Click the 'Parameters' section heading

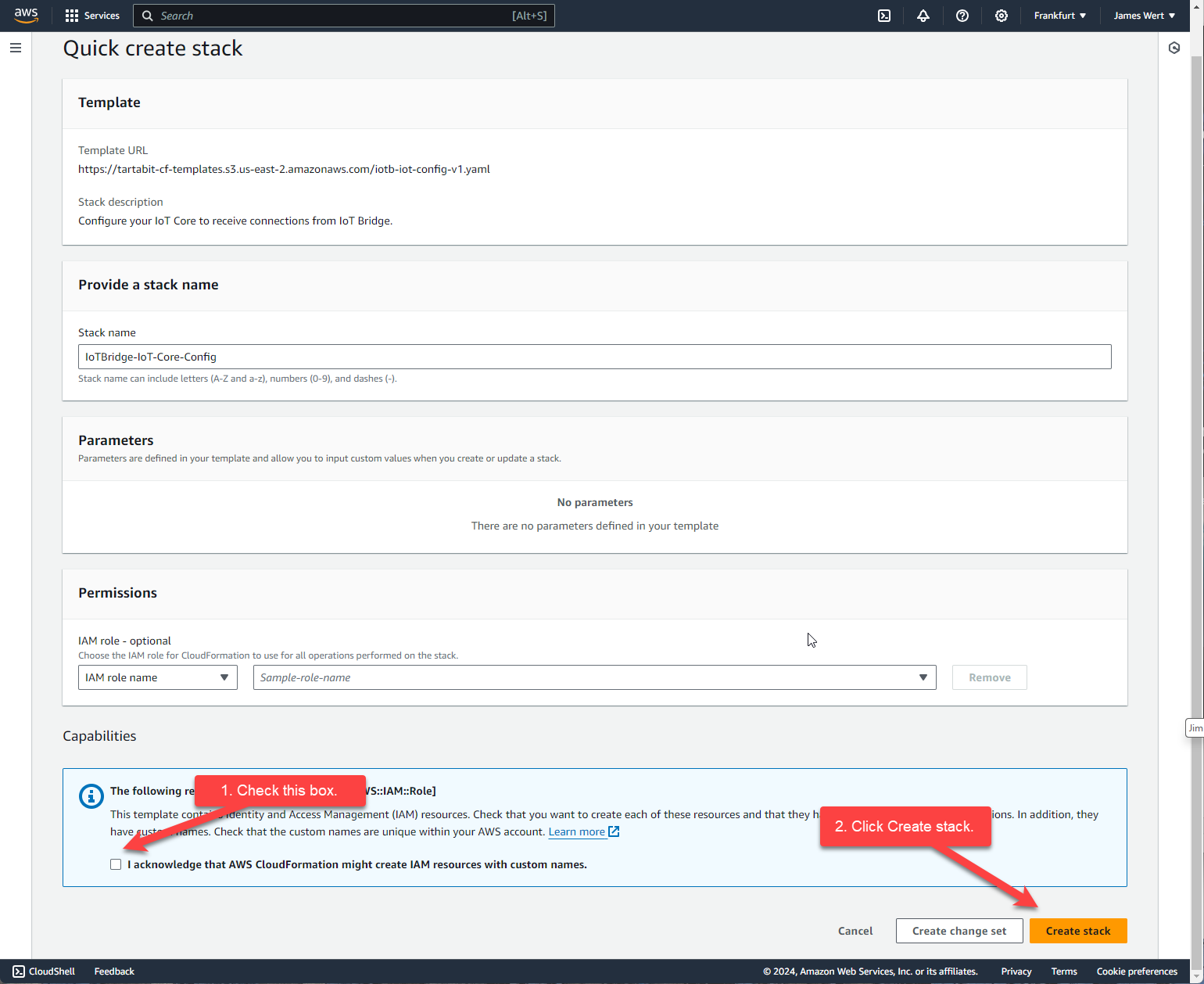[116, 440]
